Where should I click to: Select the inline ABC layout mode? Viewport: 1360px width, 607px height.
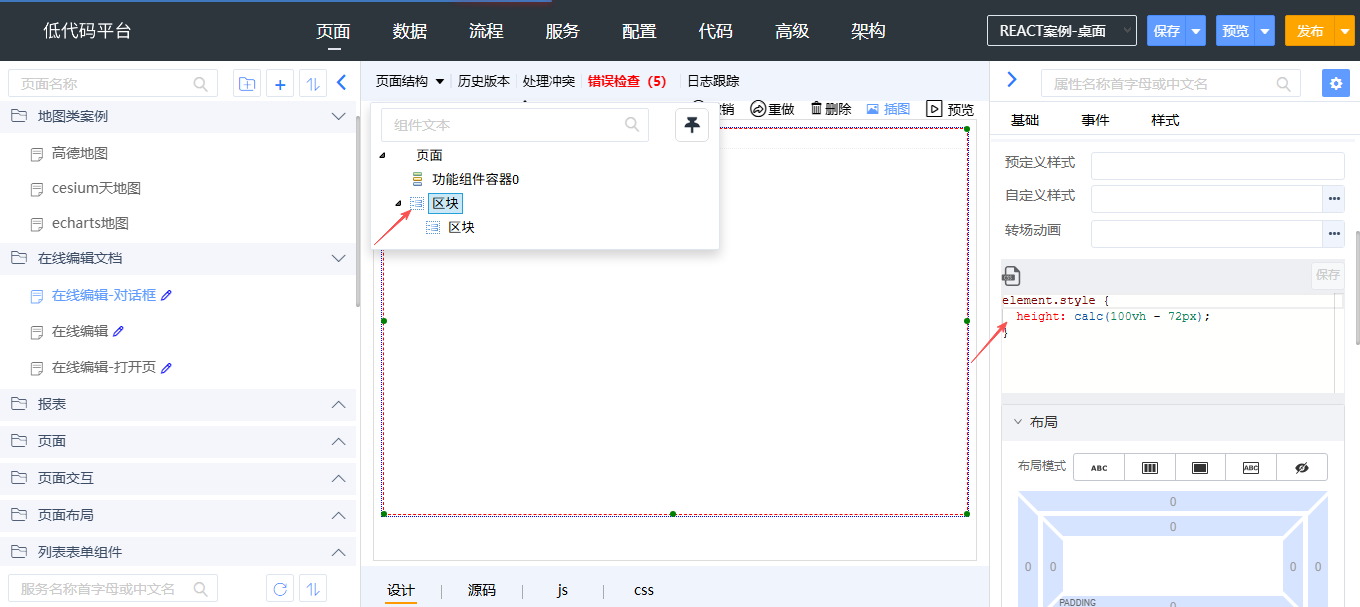coord(1099,467)
